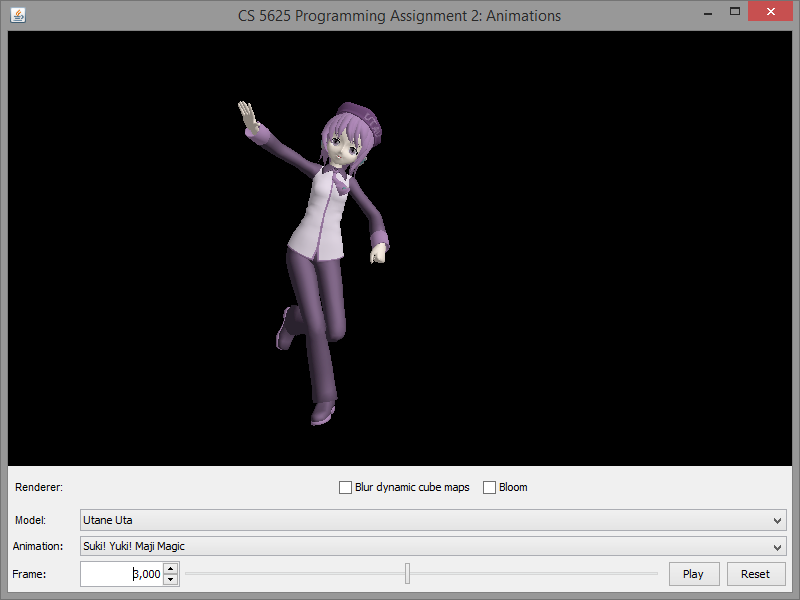Increment frame with the up spinner arrow
800x600 pixels.
170,569
